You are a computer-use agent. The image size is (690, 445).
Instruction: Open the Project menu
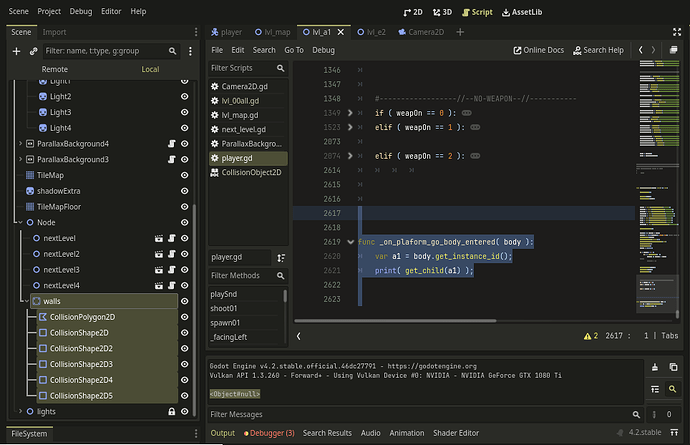pos(49,11)
